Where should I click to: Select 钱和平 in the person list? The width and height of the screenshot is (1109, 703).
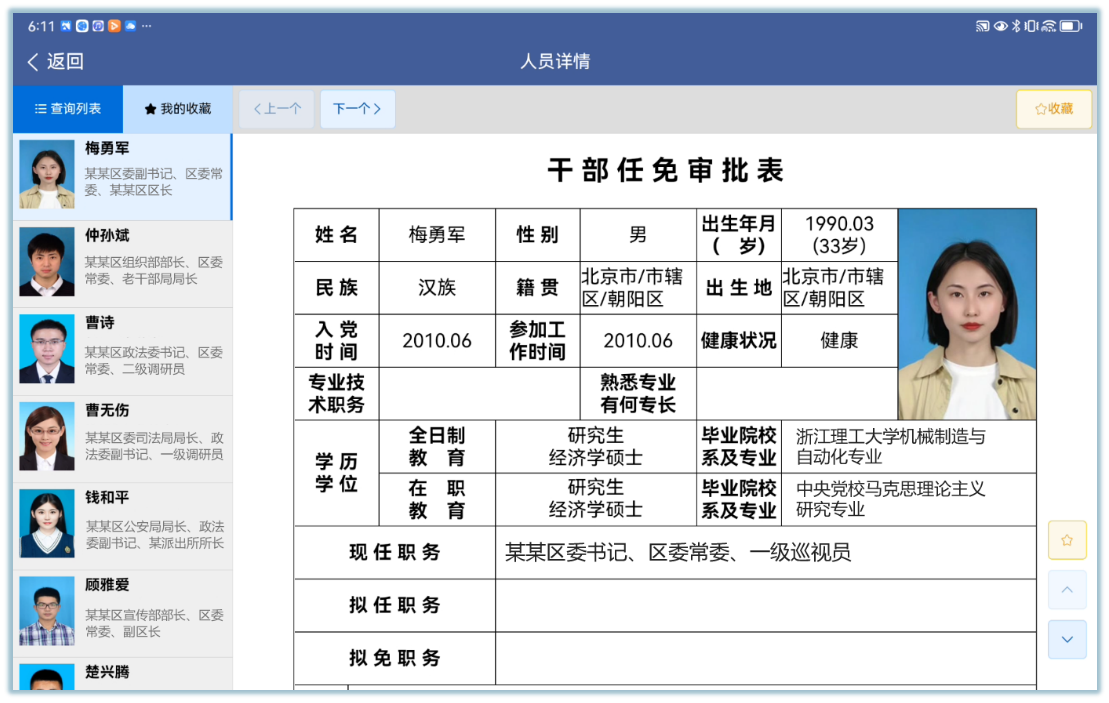(122, 527)
